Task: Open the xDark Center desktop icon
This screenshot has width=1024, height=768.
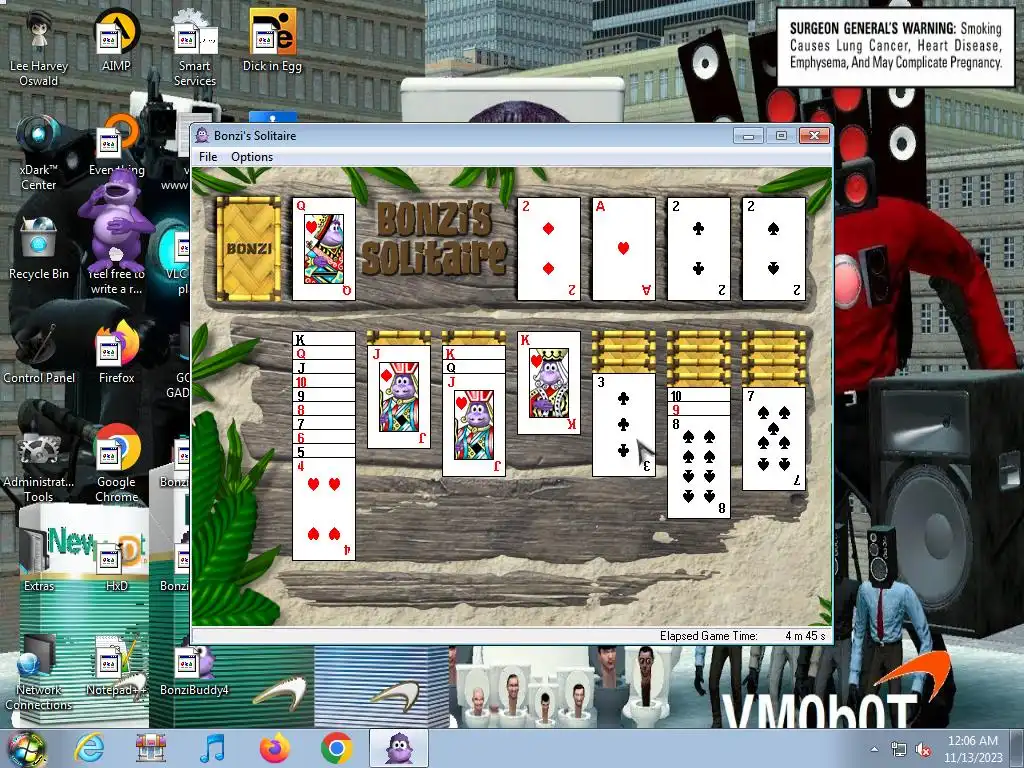Action: (x=39, y=153)
